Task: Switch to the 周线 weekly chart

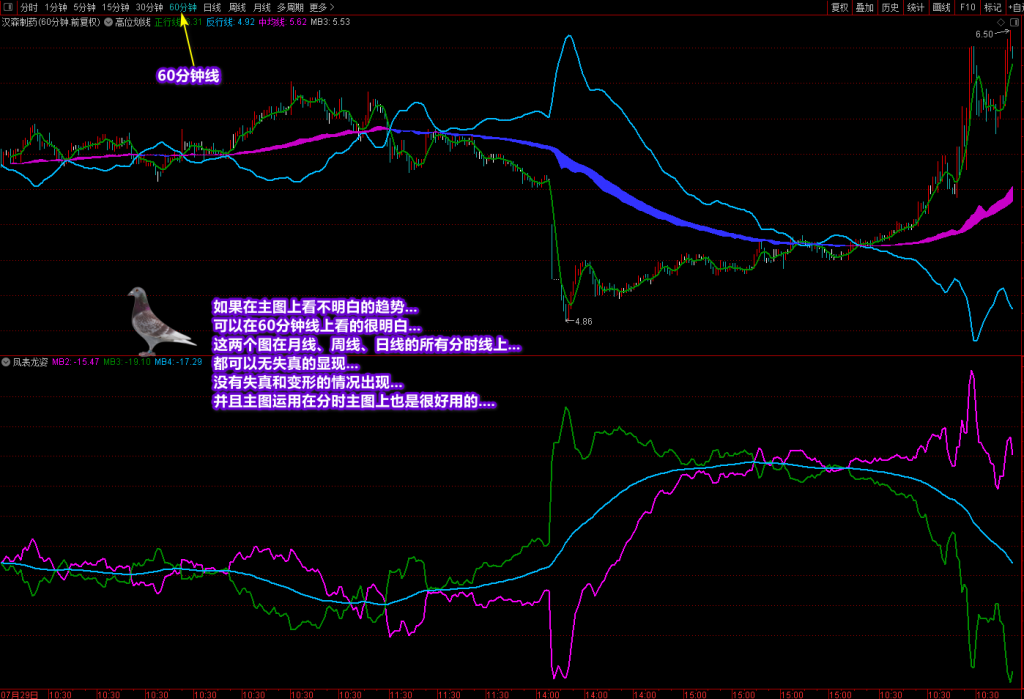Action: pos(237,7)
